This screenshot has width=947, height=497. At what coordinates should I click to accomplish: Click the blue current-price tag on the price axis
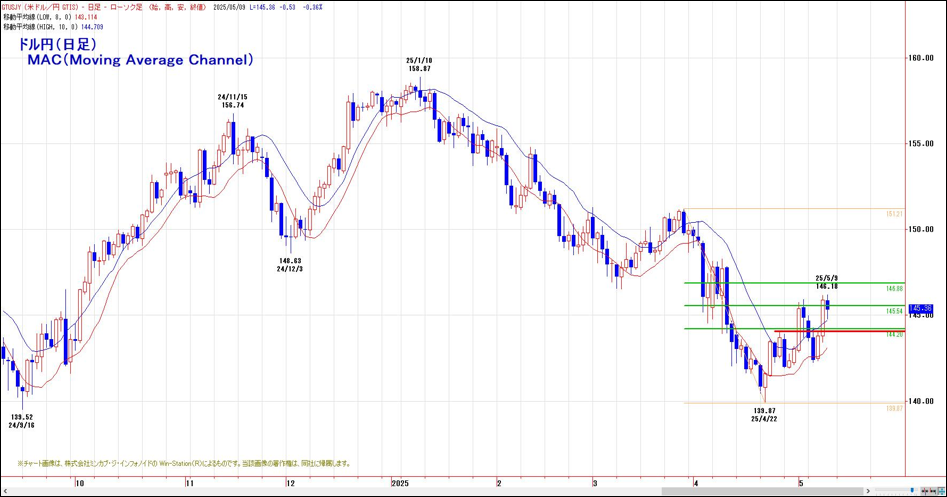click(x=920, y=308)
